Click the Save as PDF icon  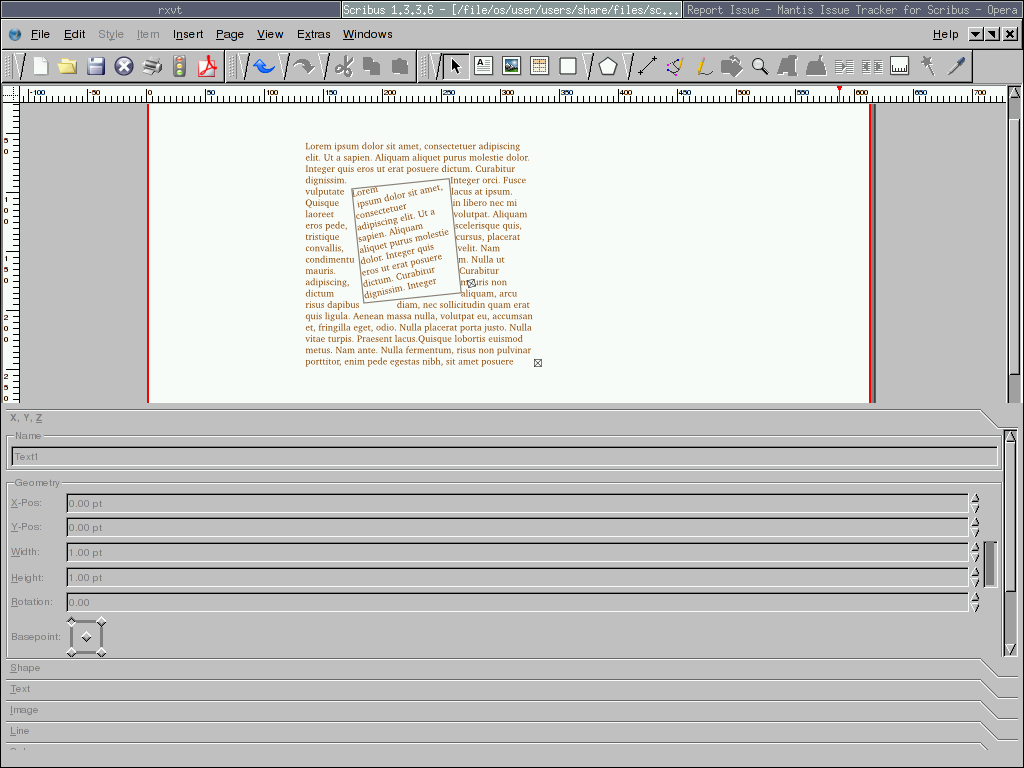pos(207,67)
